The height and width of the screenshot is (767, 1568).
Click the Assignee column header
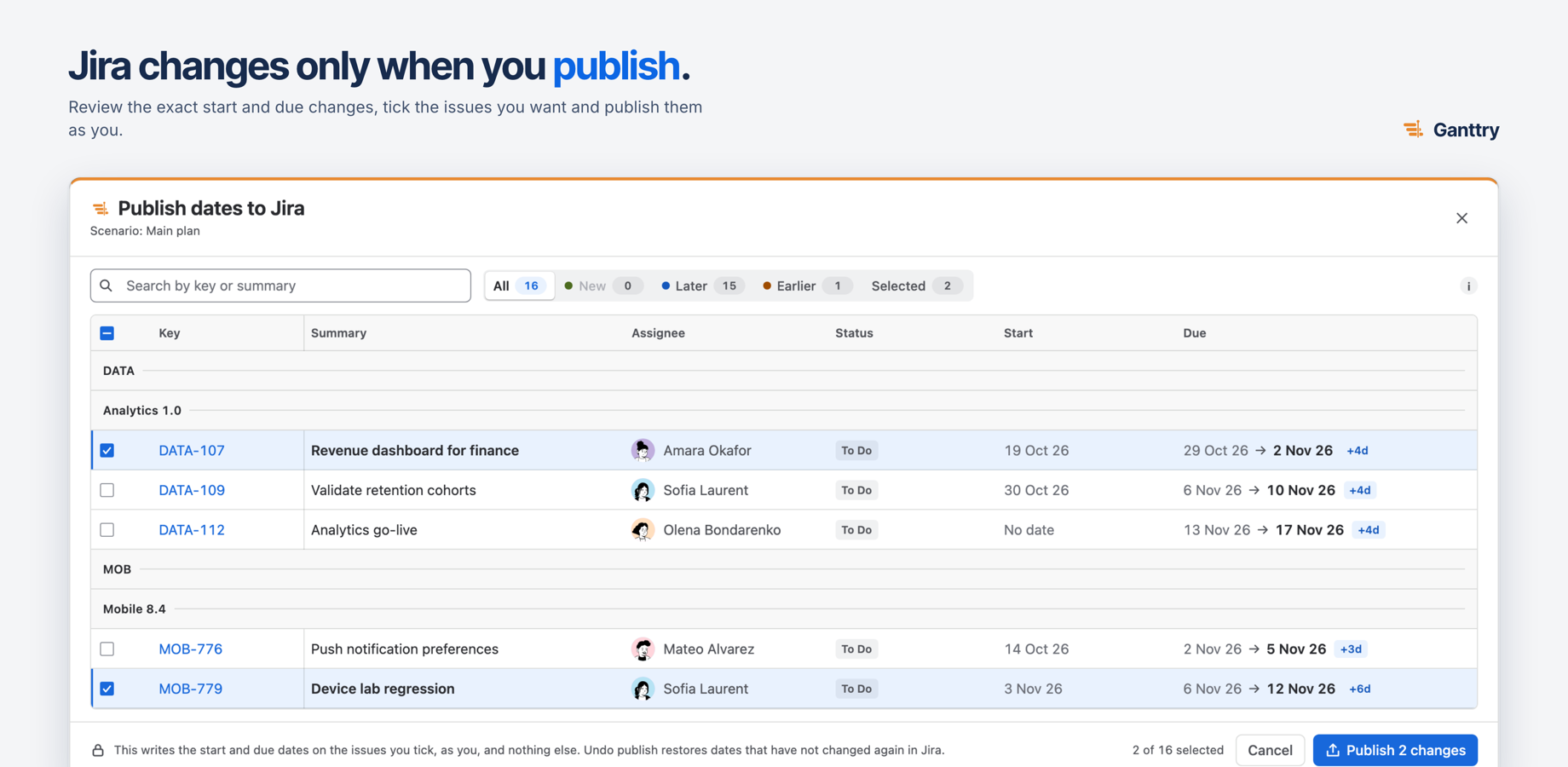pyautogui.click(x=658, y=333)
